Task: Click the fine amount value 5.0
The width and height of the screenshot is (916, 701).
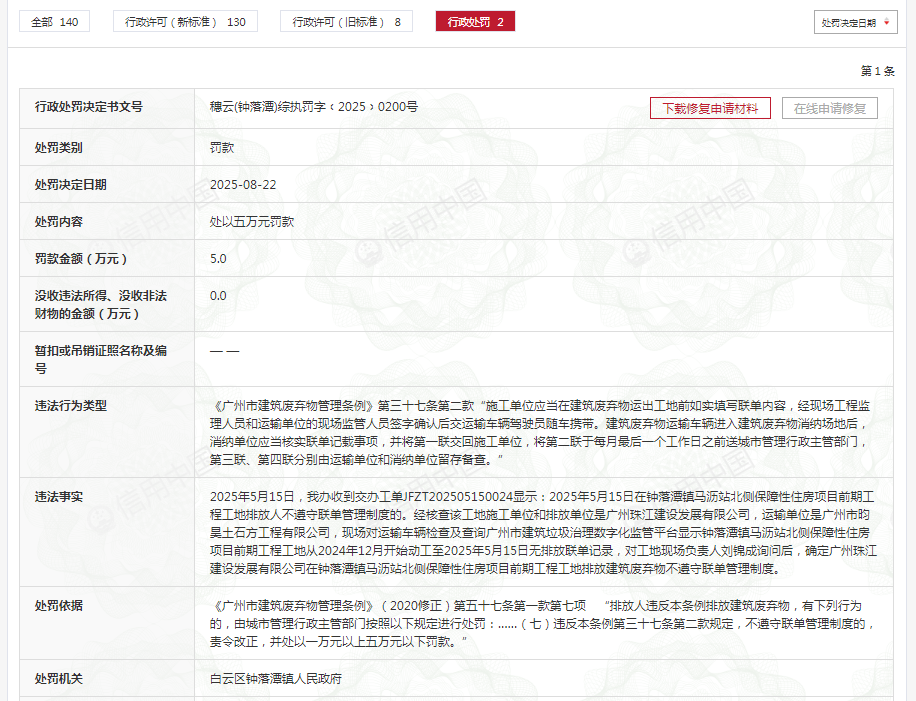Action: [218, 259]
